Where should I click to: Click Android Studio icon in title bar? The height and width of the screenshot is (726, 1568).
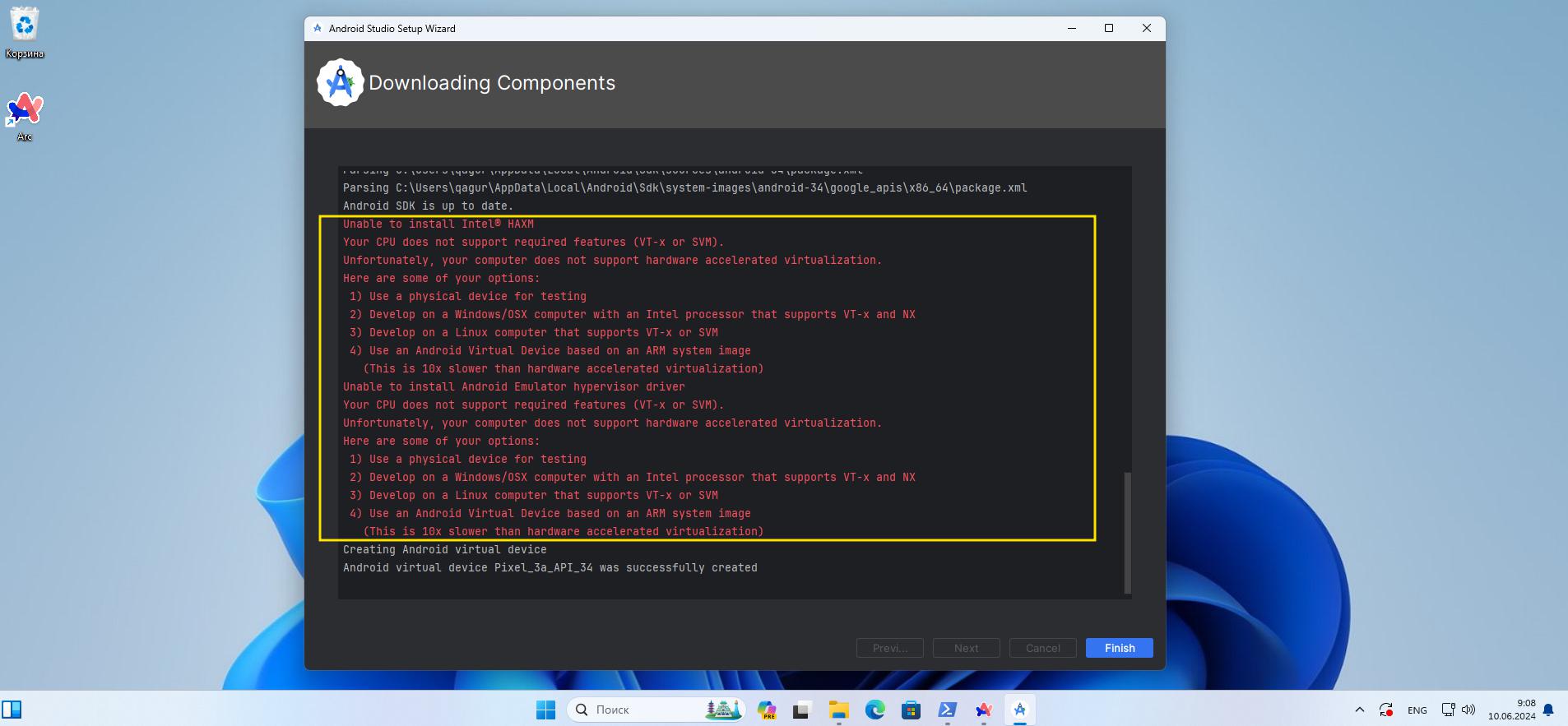[318, 28]
